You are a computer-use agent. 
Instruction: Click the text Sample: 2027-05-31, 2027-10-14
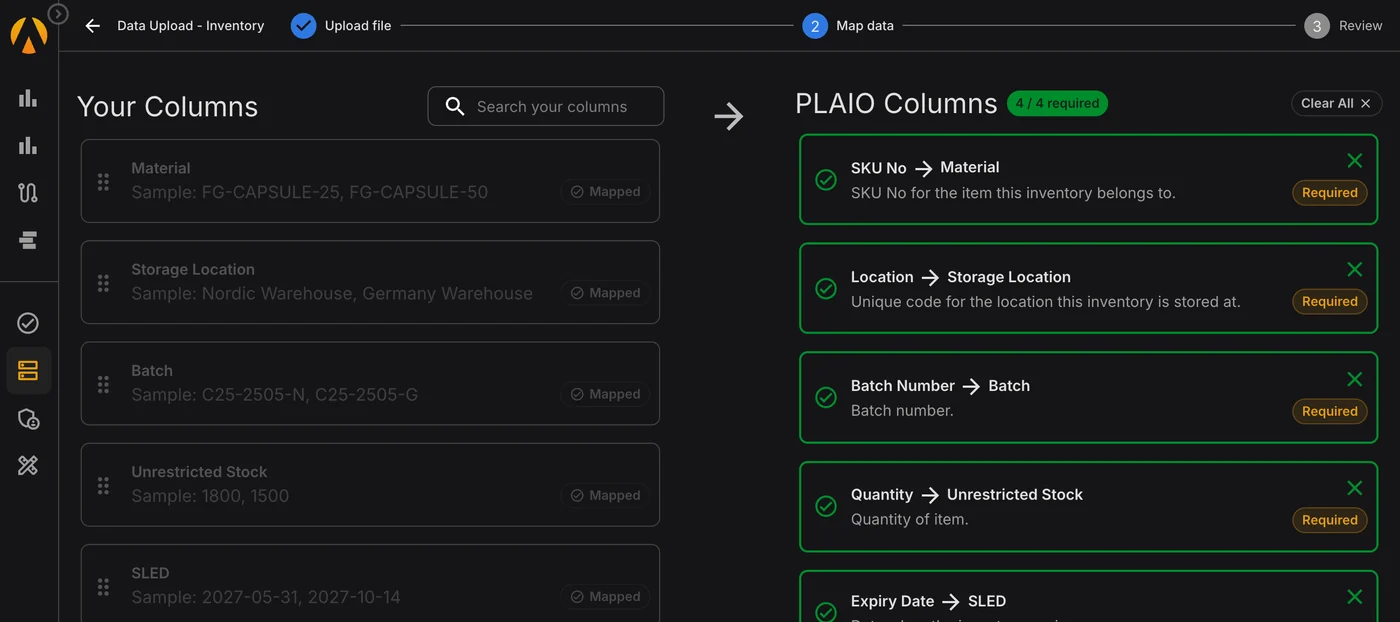266,597
